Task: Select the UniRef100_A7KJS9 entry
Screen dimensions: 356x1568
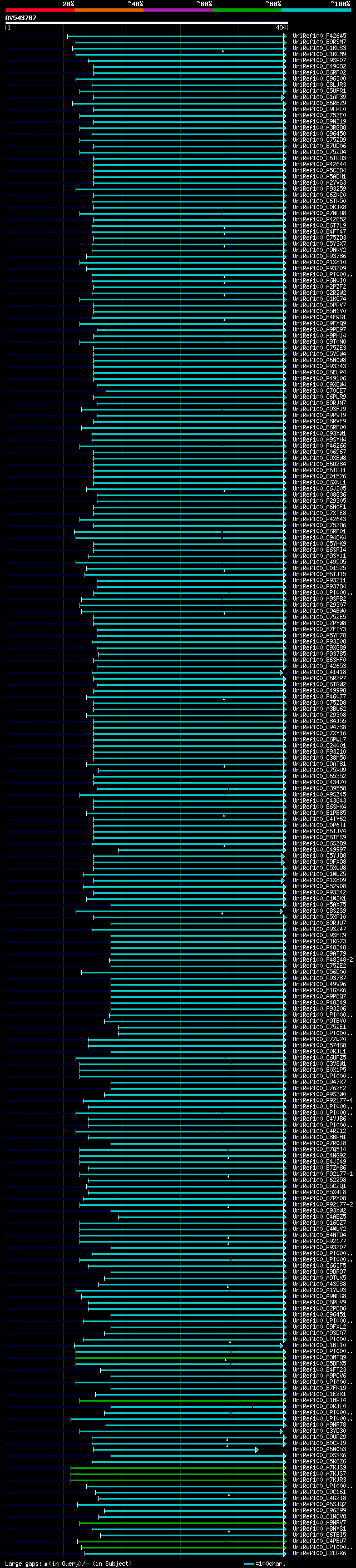Action: pyautogui.click(x=319, y=1467)
